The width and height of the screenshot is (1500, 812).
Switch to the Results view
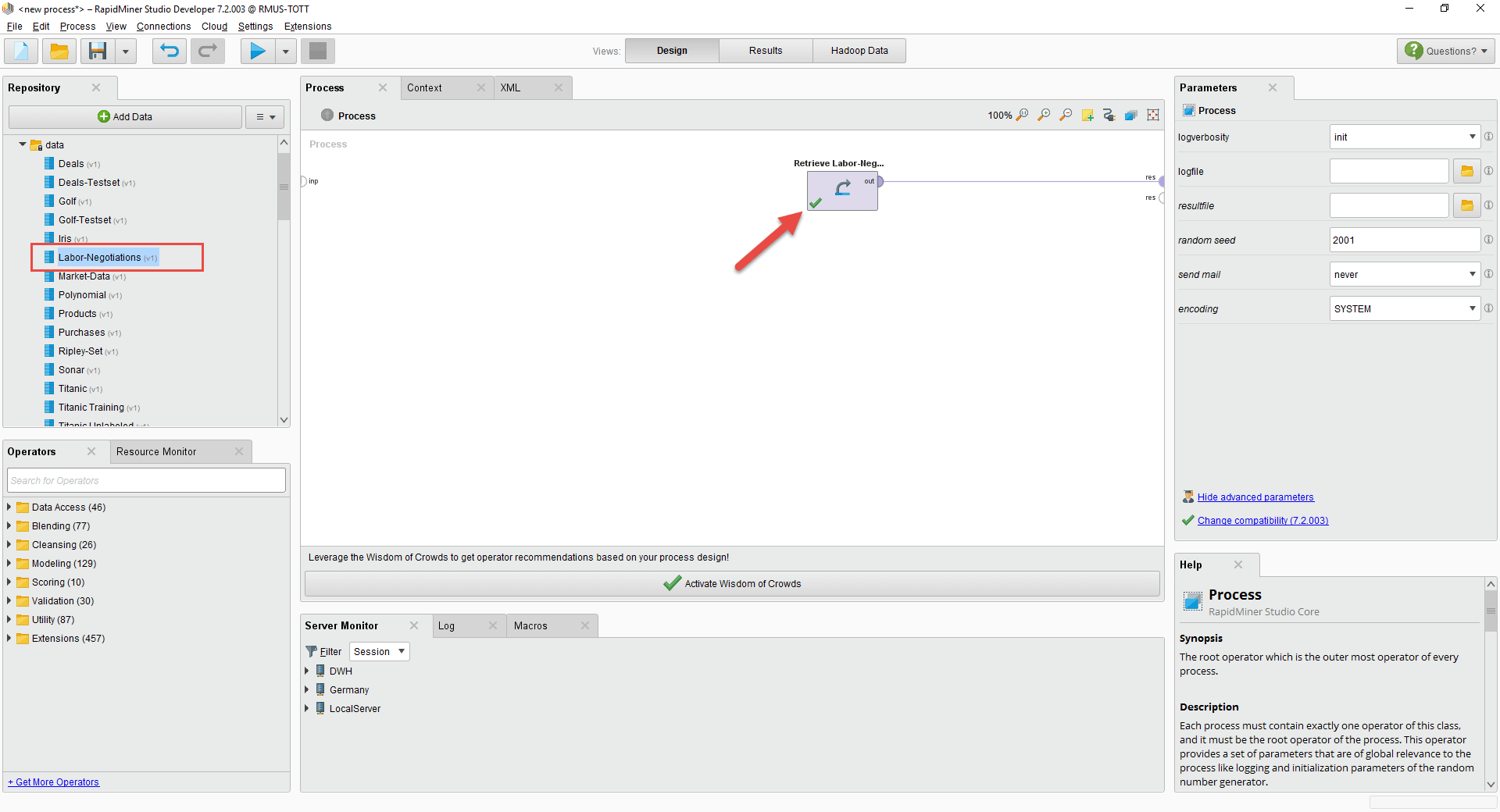pos(766,51)
